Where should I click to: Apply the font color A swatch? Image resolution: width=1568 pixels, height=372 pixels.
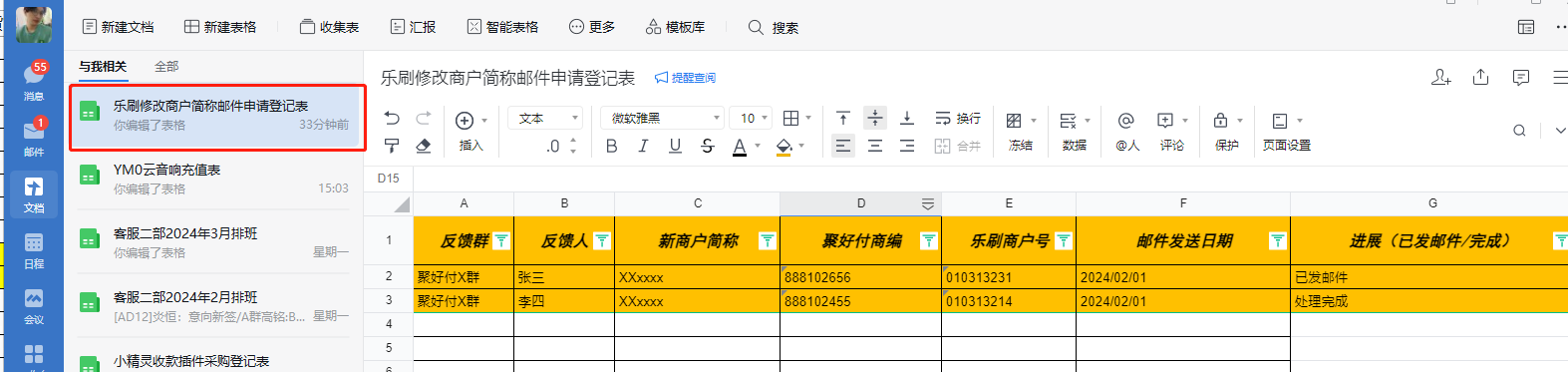click(740, 147)
